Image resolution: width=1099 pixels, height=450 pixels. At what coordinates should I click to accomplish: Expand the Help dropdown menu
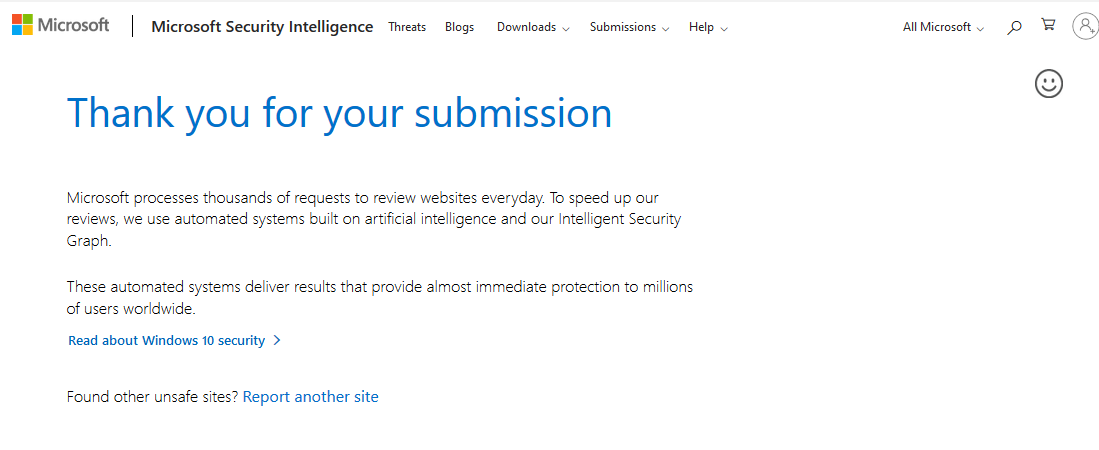point(708,27)
